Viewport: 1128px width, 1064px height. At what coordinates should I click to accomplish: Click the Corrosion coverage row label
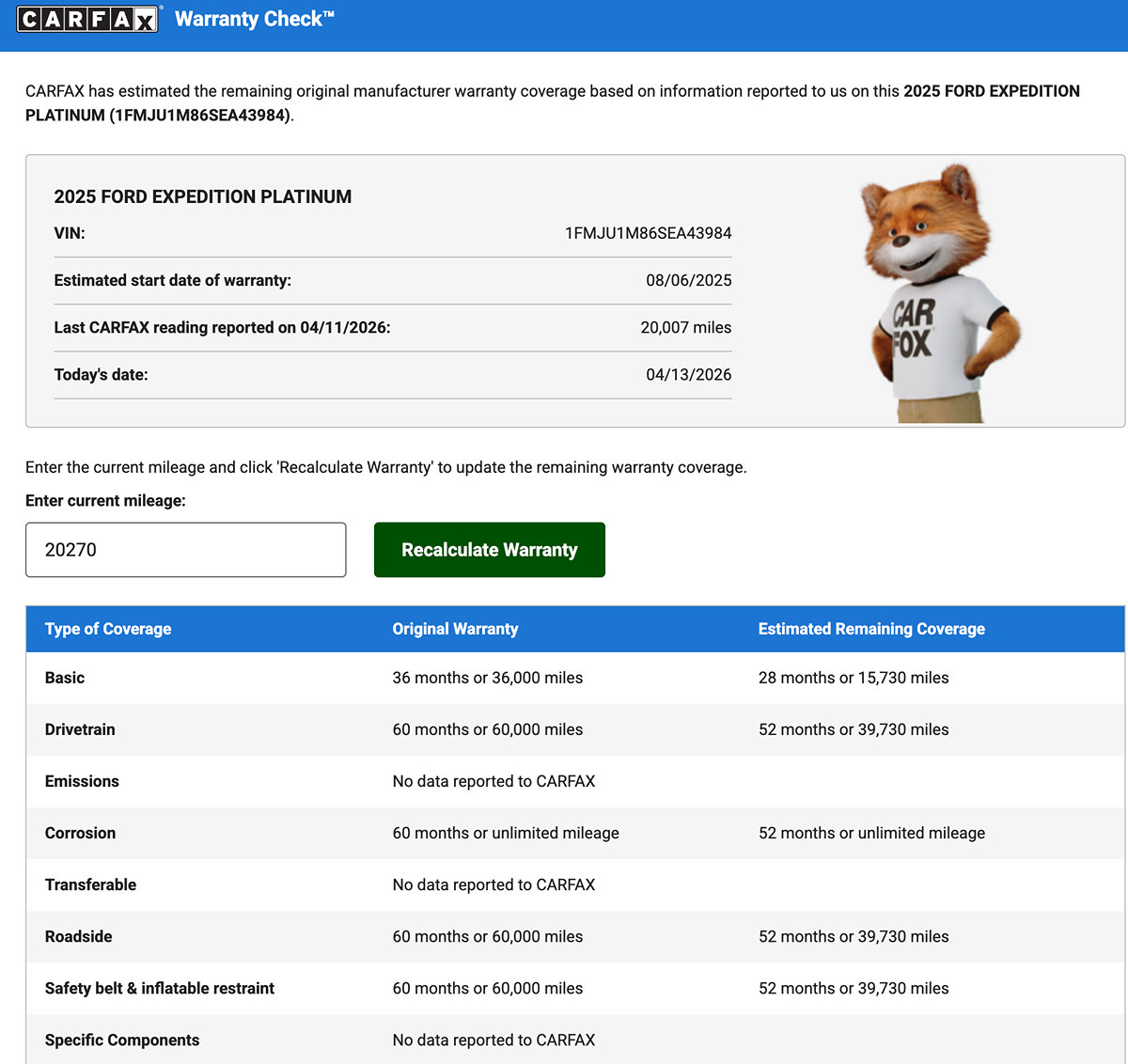(80, 833)
